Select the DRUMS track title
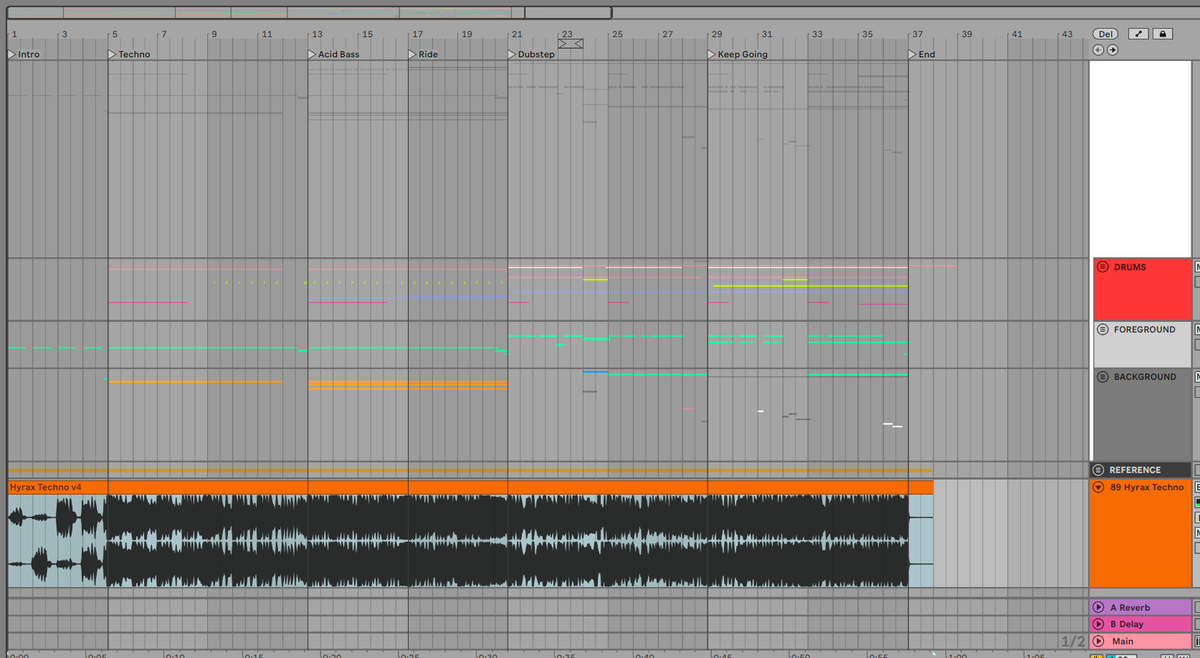The image size is (1200, 658). click(x=1130, y=267)
